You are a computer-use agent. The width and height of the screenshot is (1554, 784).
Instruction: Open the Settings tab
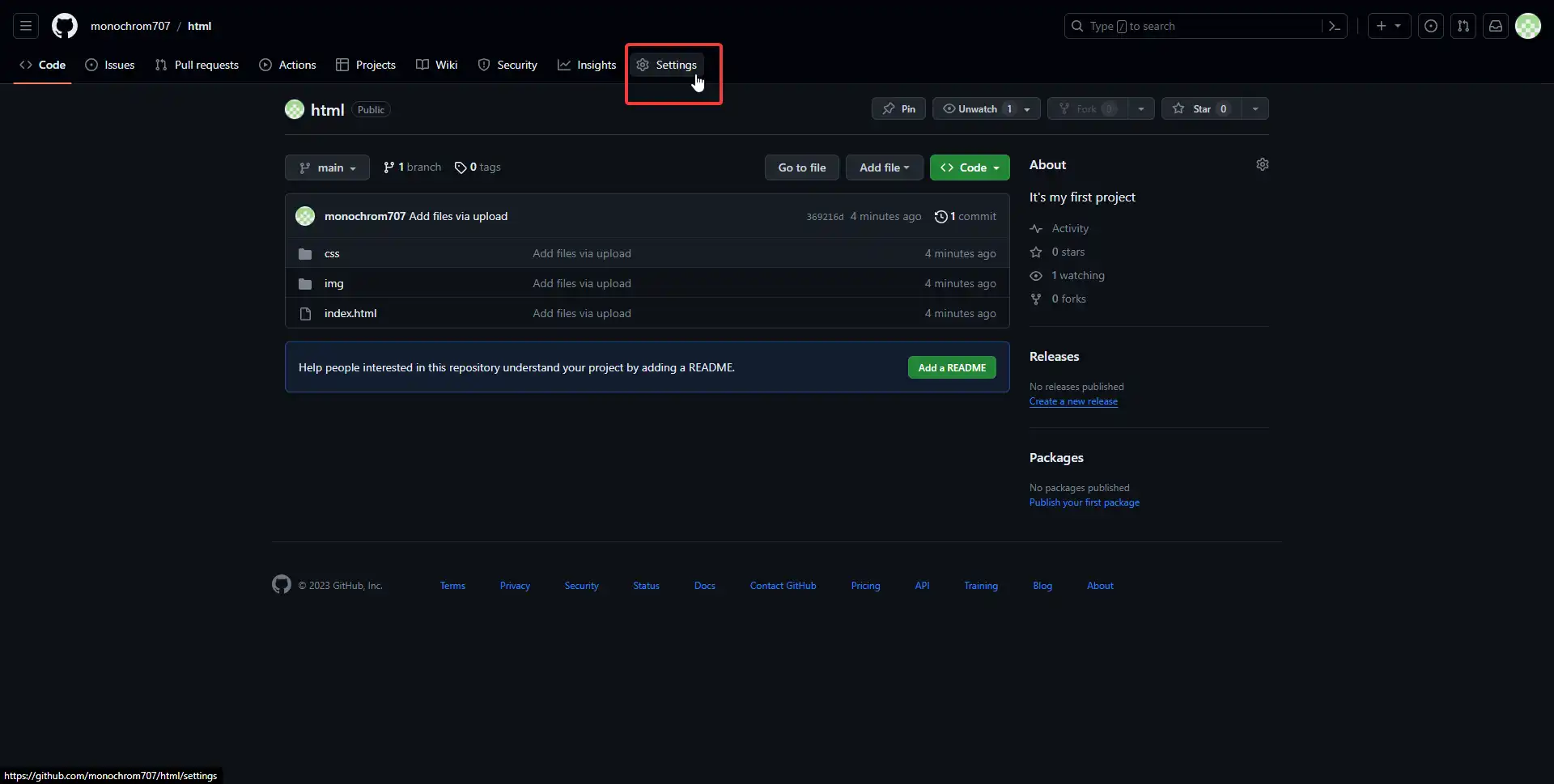pos(667,65)
